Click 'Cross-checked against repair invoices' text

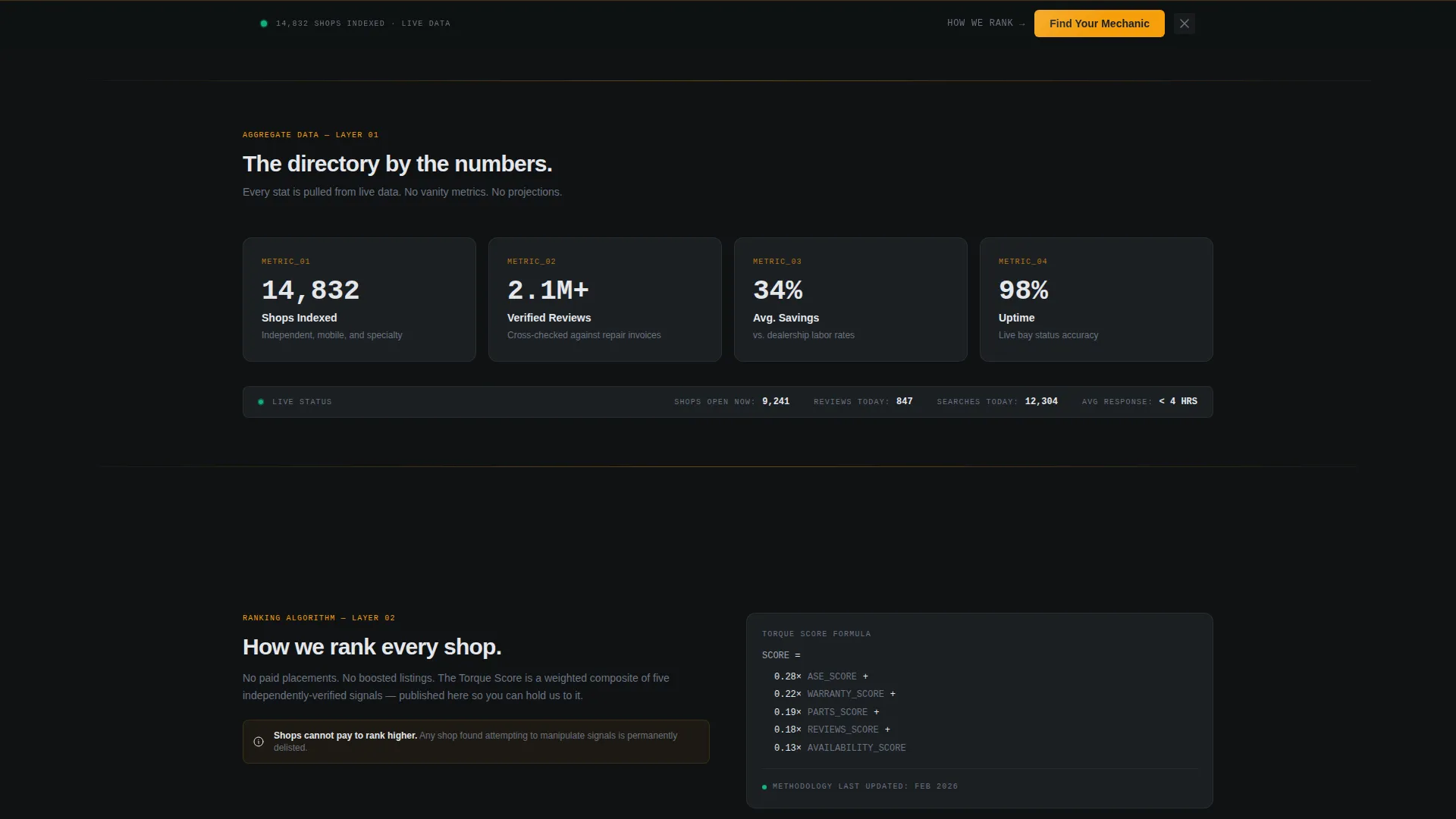tap(584, 335)
